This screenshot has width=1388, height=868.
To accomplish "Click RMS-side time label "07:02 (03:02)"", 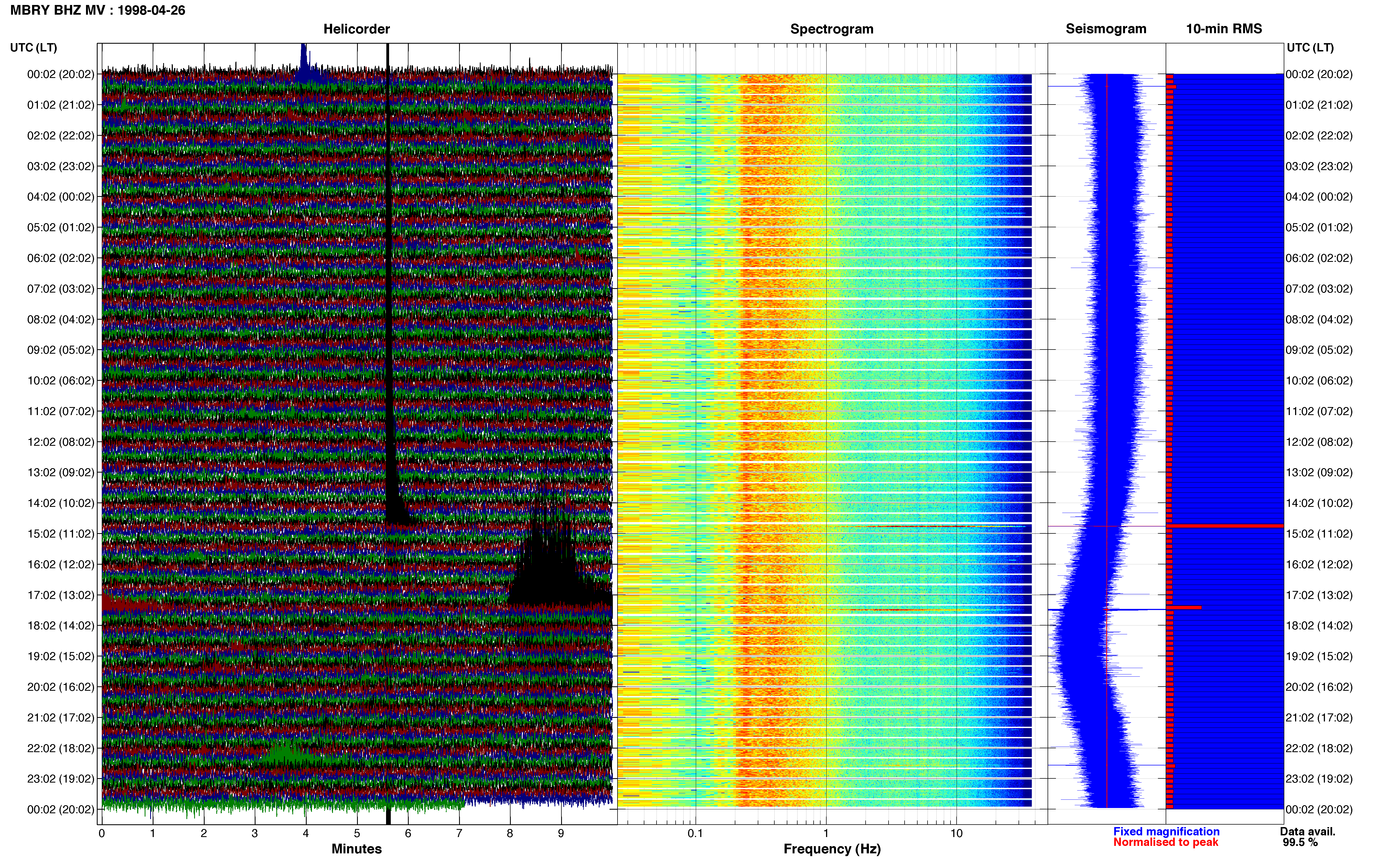I will [x=1319, y=289].
